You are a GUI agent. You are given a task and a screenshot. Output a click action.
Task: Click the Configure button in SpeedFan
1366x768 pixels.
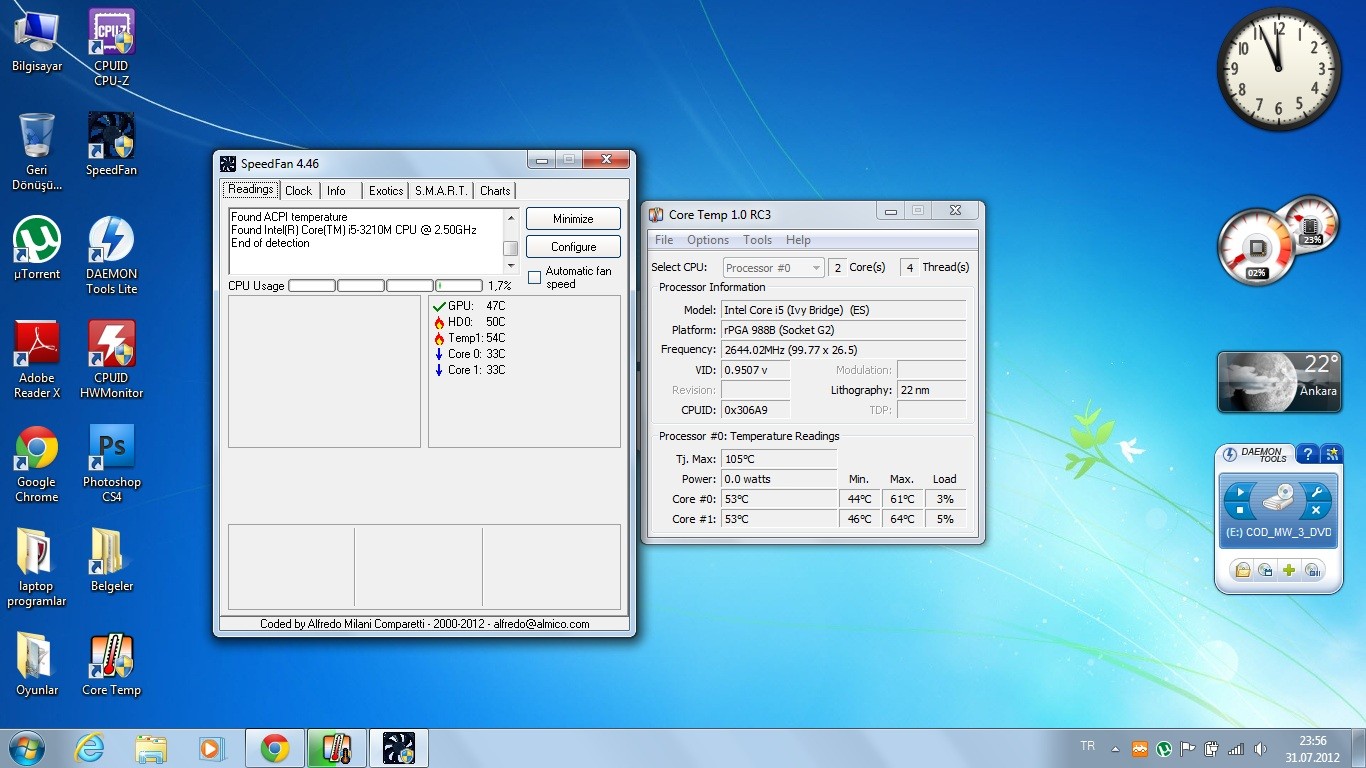573,247
